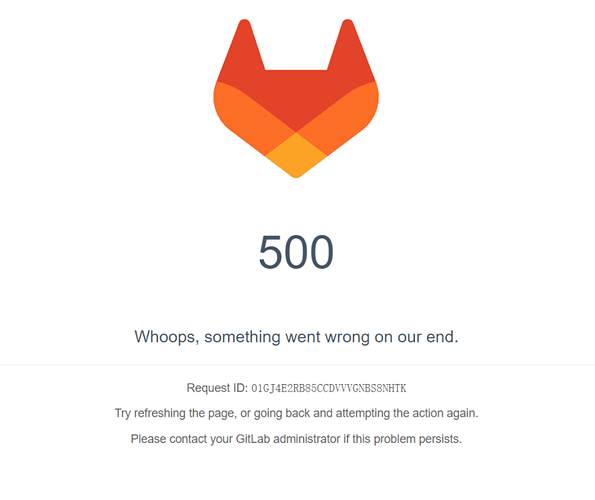This screenshot has height=500, width=595.
Task: Click the horizontal divider below the Whoops message
Action: 298,365
